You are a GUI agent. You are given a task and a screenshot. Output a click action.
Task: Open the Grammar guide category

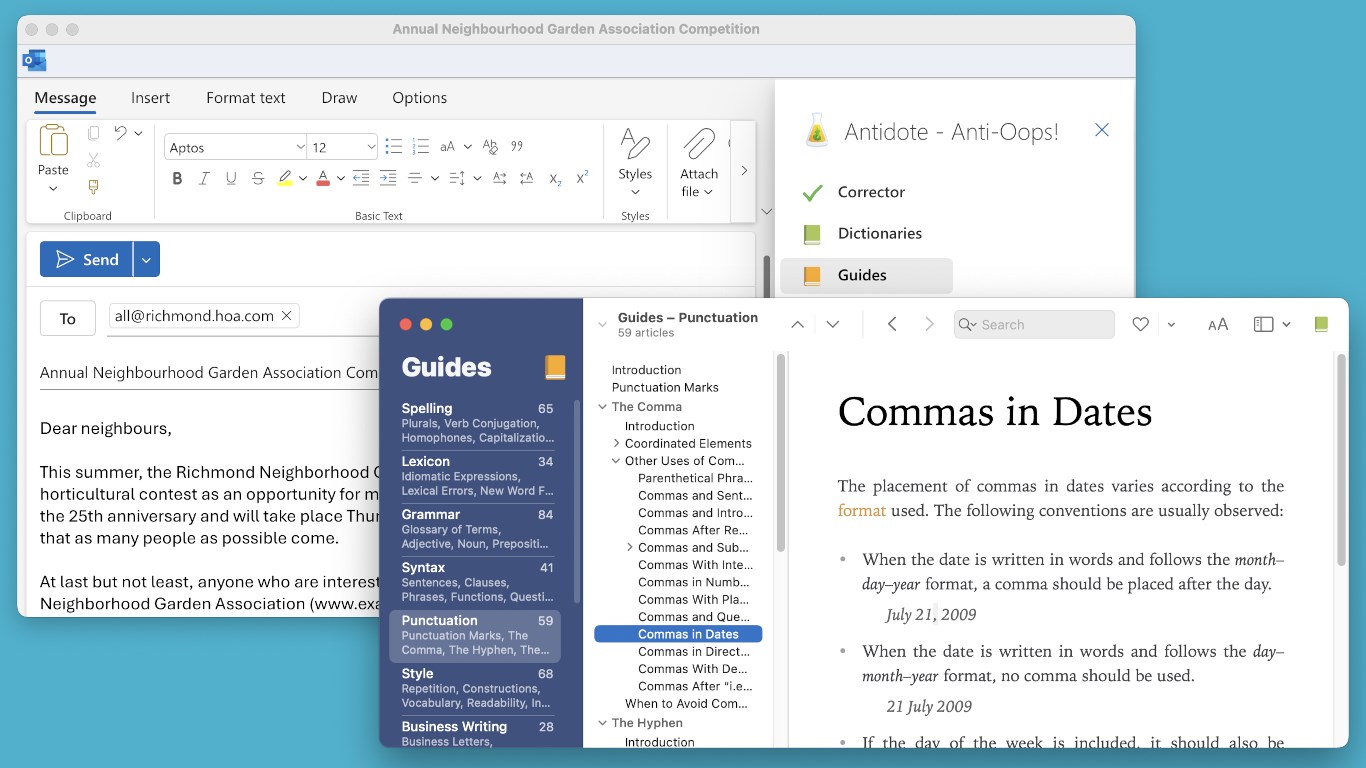476,529
